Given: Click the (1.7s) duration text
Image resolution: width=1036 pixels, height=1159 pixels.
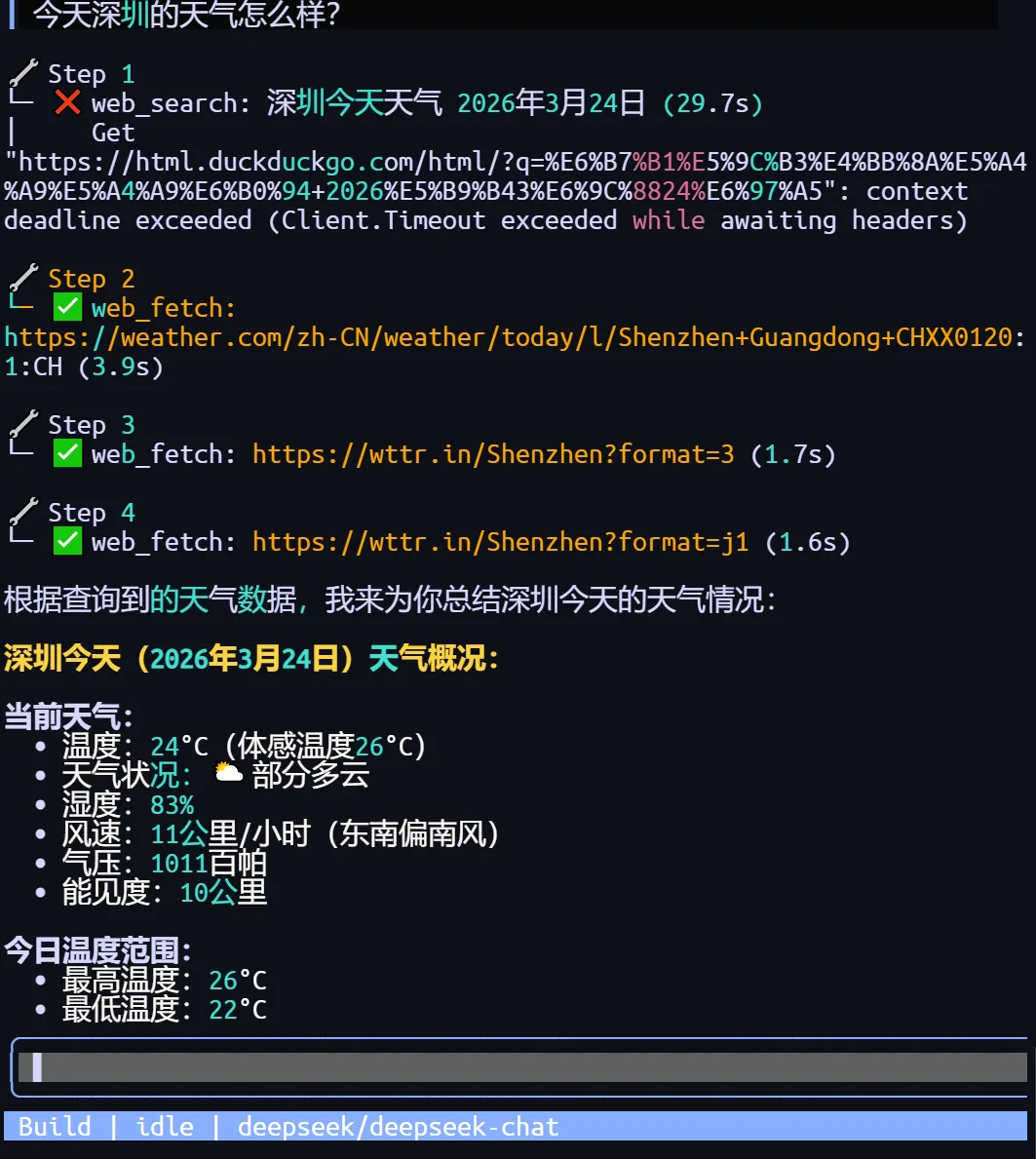Looking at the screenshot, I should (x=793, y=454).
